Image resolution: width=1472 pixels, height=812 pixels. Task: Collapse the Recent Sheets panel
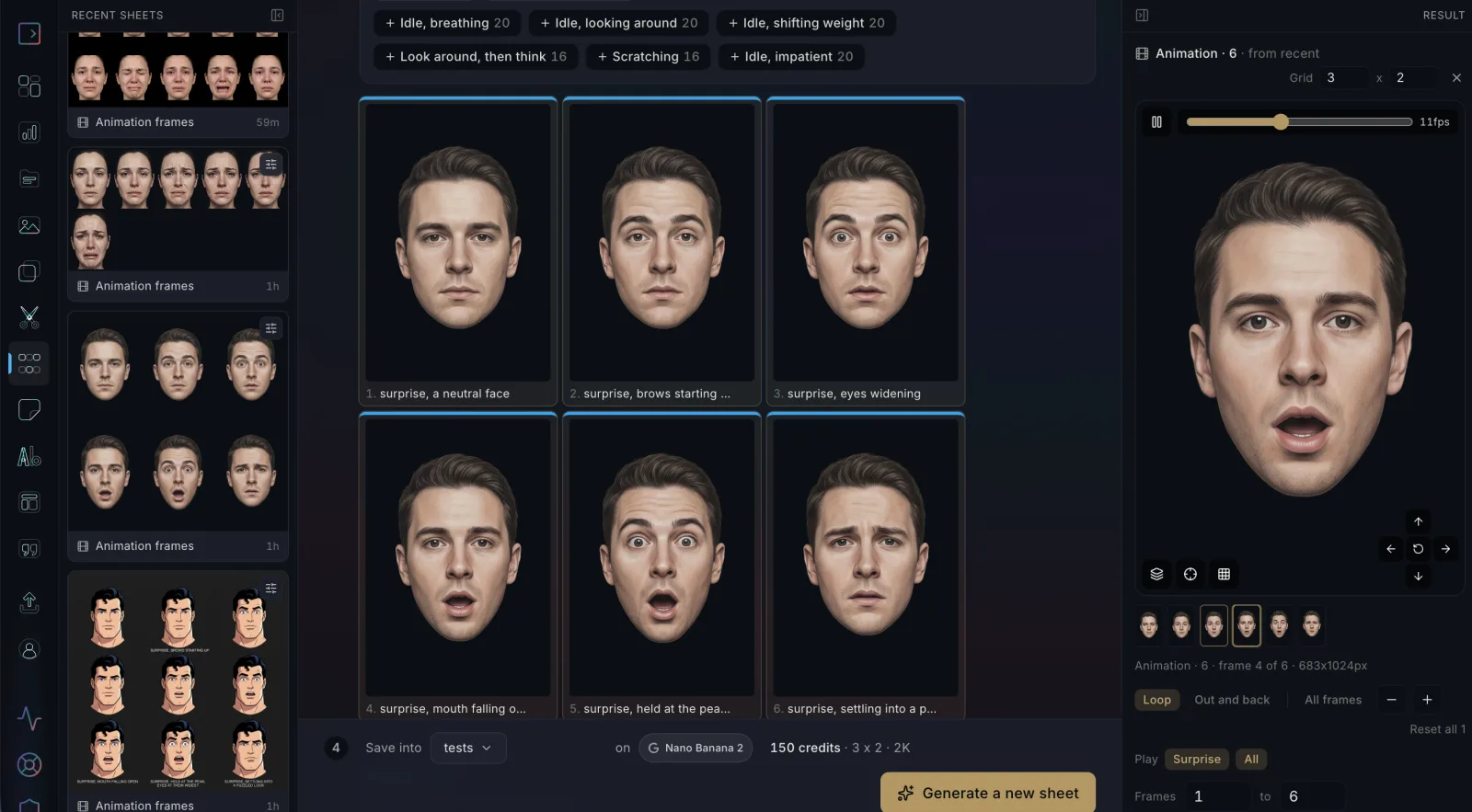pos(277,15)
